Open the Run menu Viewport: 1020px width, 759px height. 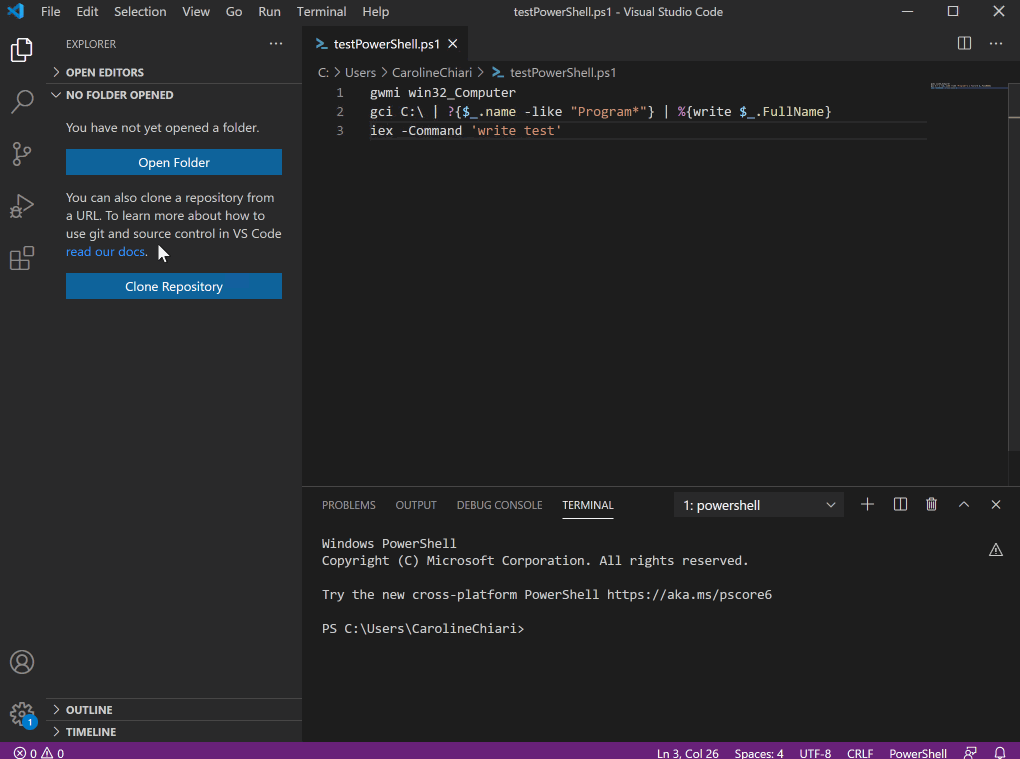pyautogui.click(x=269, y=12)
